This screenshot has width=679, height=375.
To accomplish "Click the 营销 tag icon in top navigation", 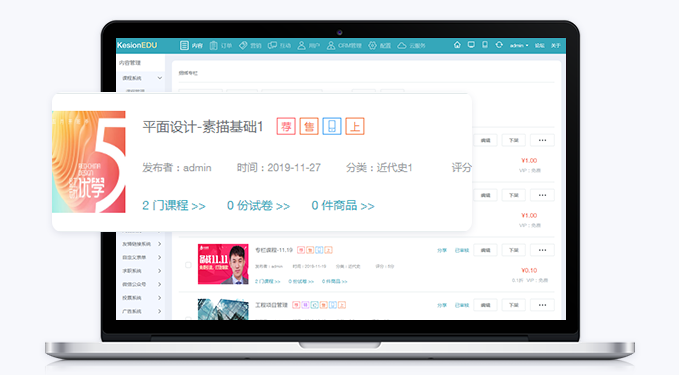I will pyautogui.click(x=243, y=45).
